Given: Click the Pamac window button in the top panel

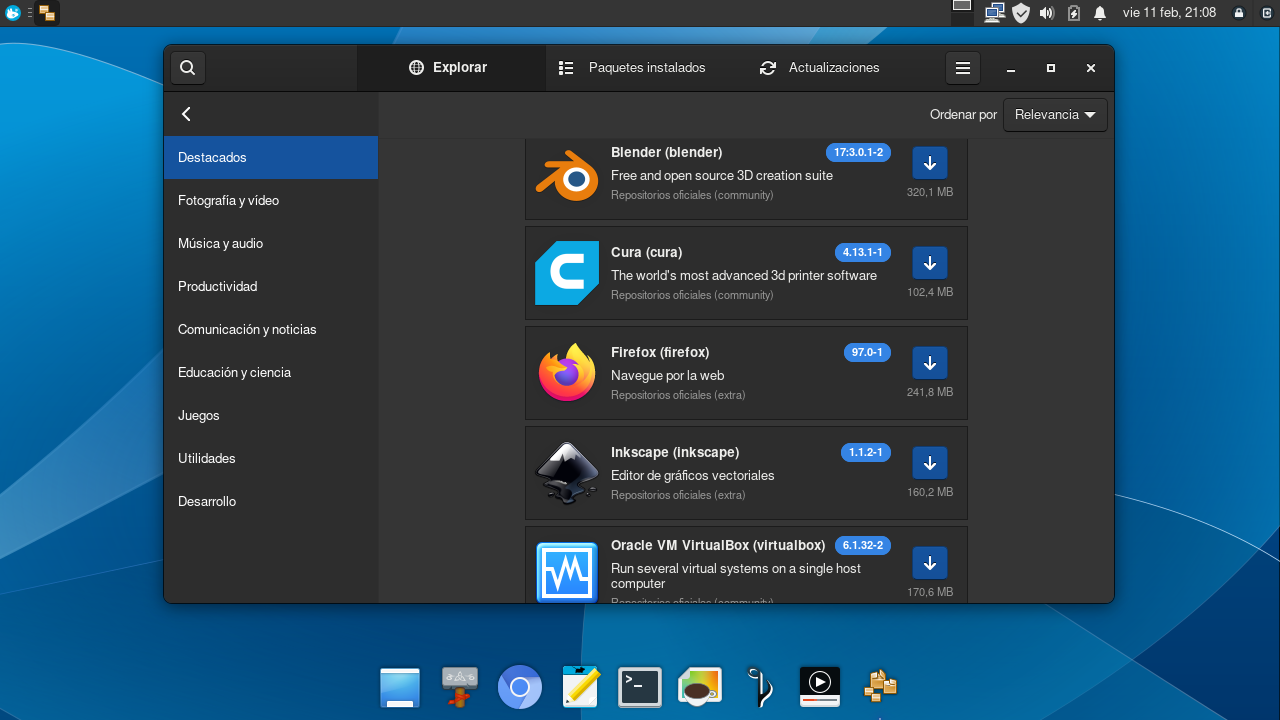Looking at the screenshot, I should 47,13.
